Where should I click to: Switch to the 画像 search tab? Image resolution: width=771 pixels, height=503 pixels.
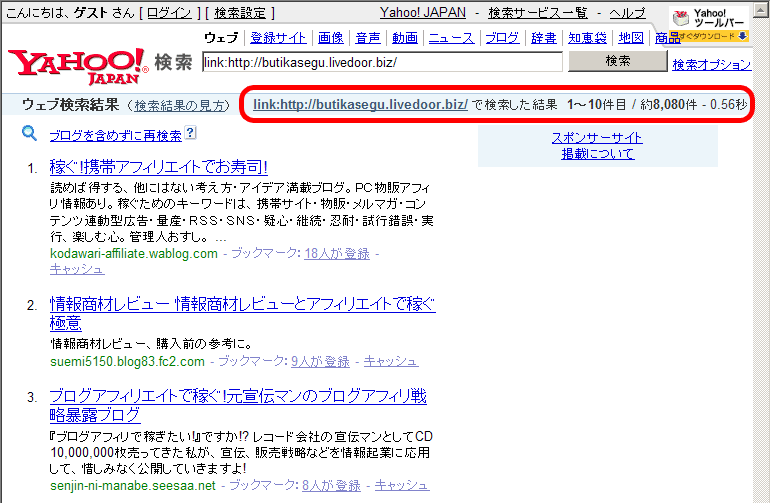point(331,38)
